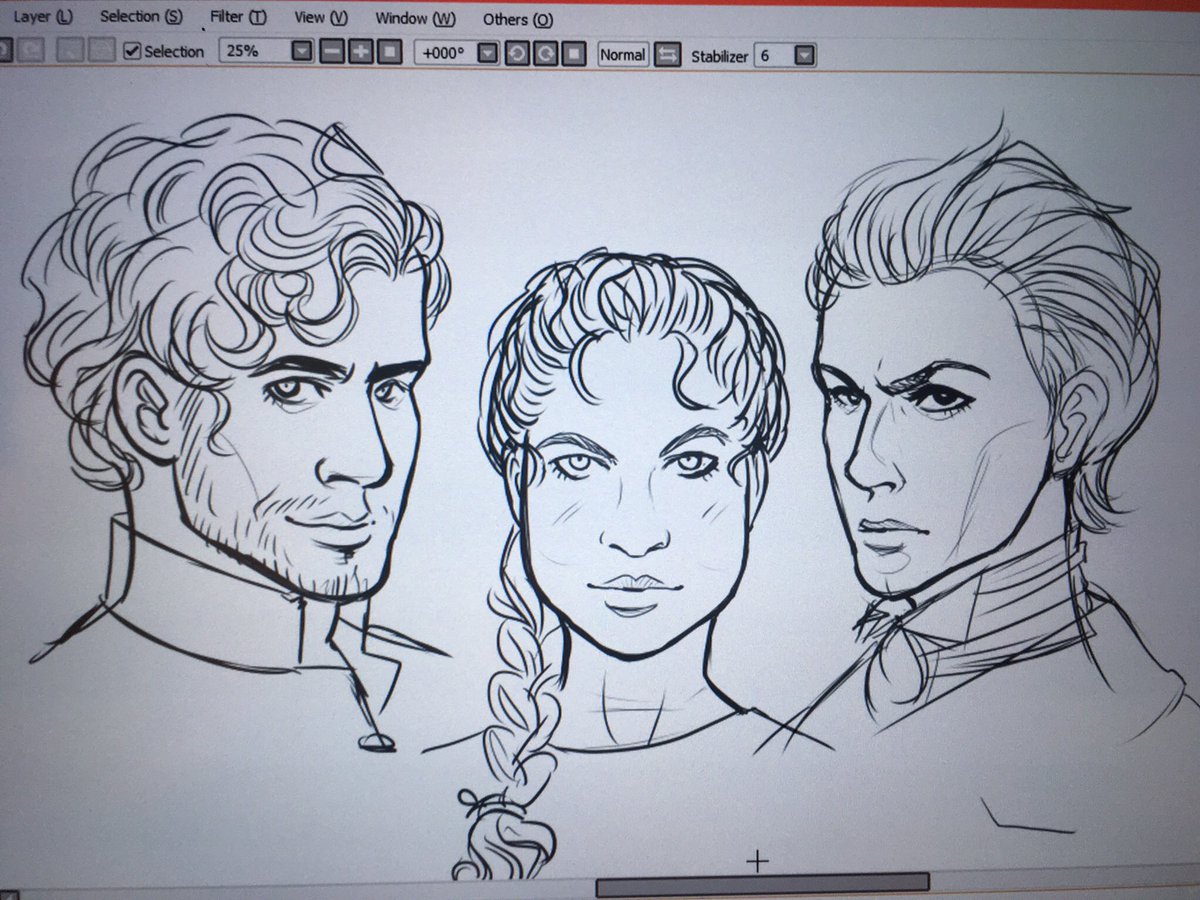Click the reset zoom square icon
Viewport: 1200px width, 900px height.
pyautogui.click(x=390, y=52)
